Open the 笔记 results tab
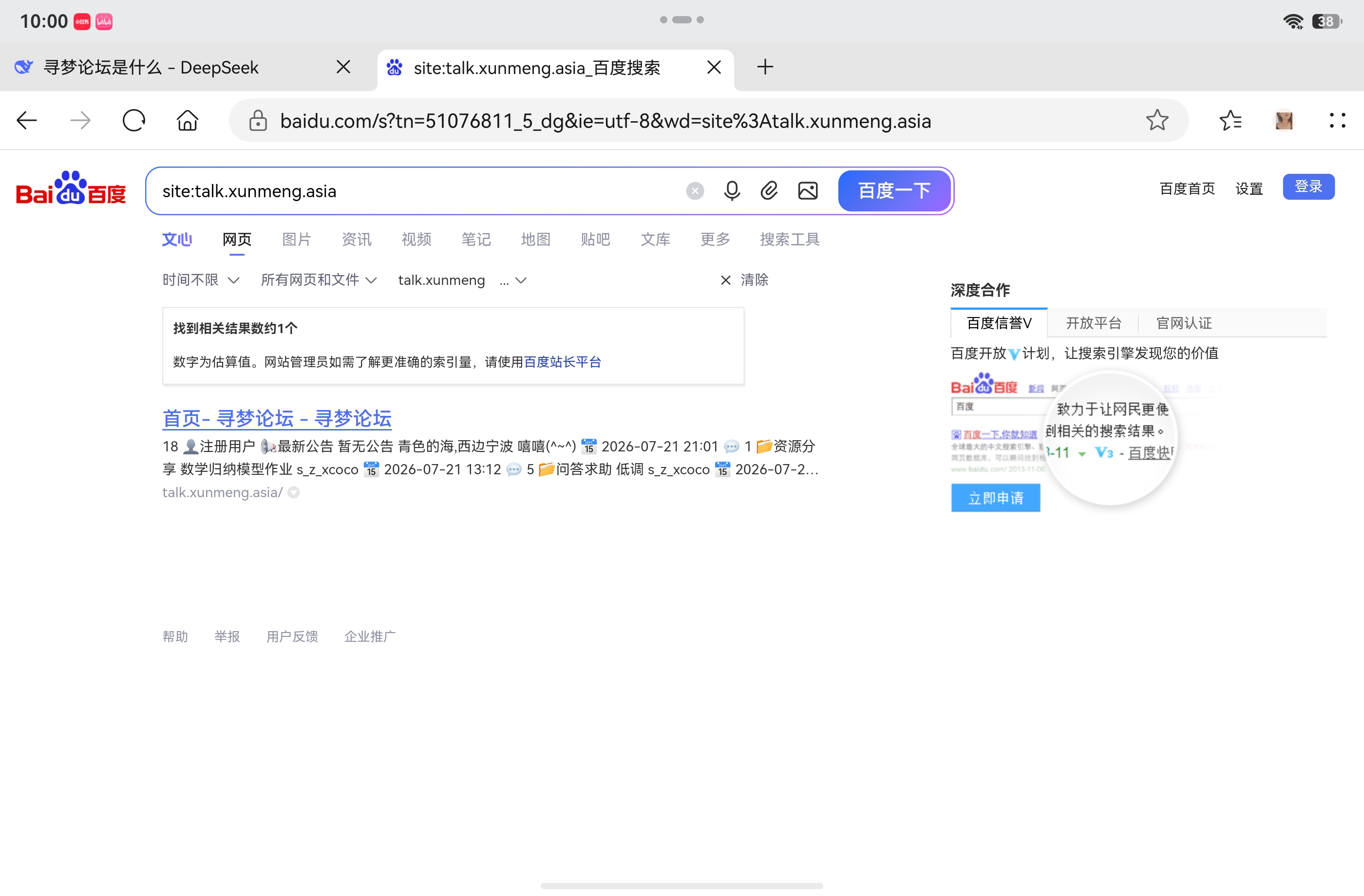 pos(475,240)
